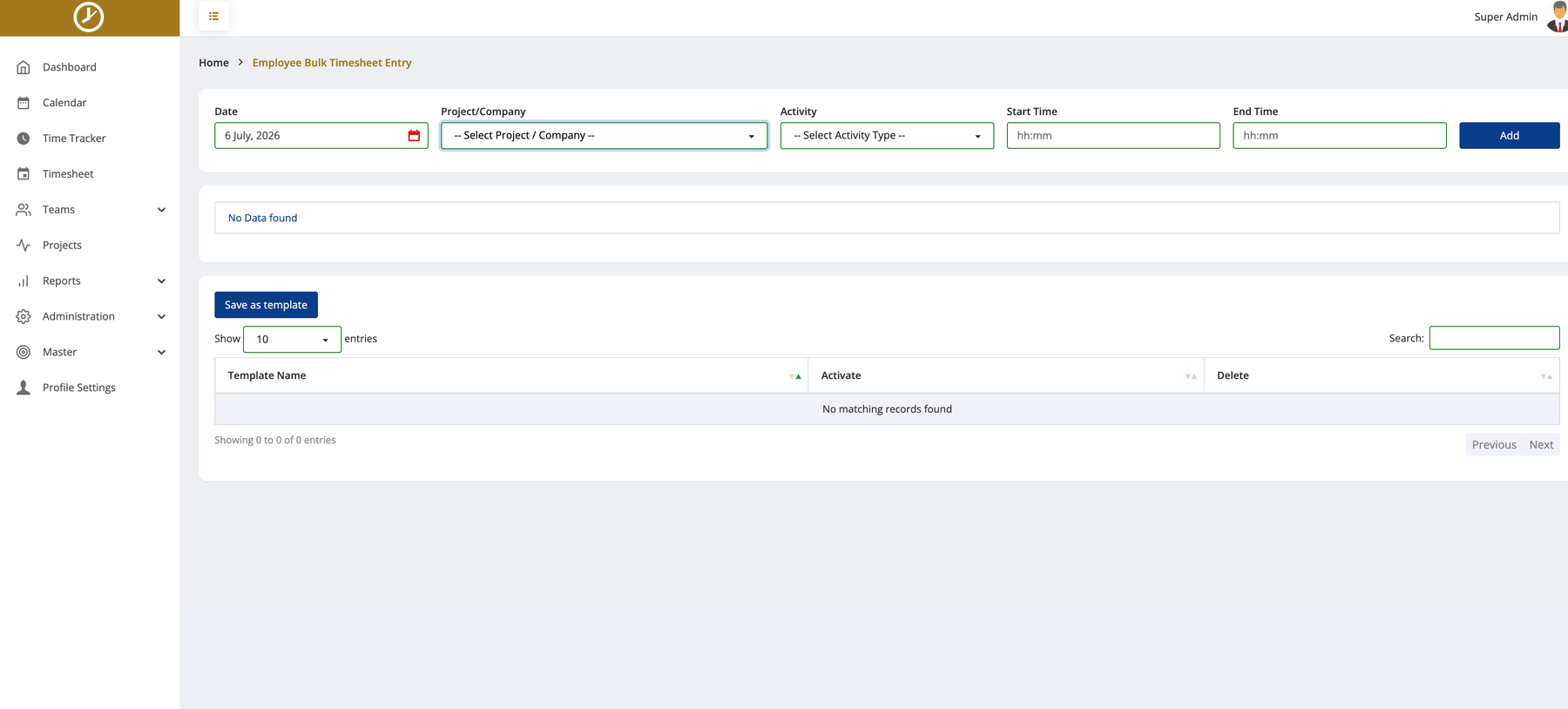Click the Previous pagination button
Viewport: 1568px width, 709px height.
1494,445
